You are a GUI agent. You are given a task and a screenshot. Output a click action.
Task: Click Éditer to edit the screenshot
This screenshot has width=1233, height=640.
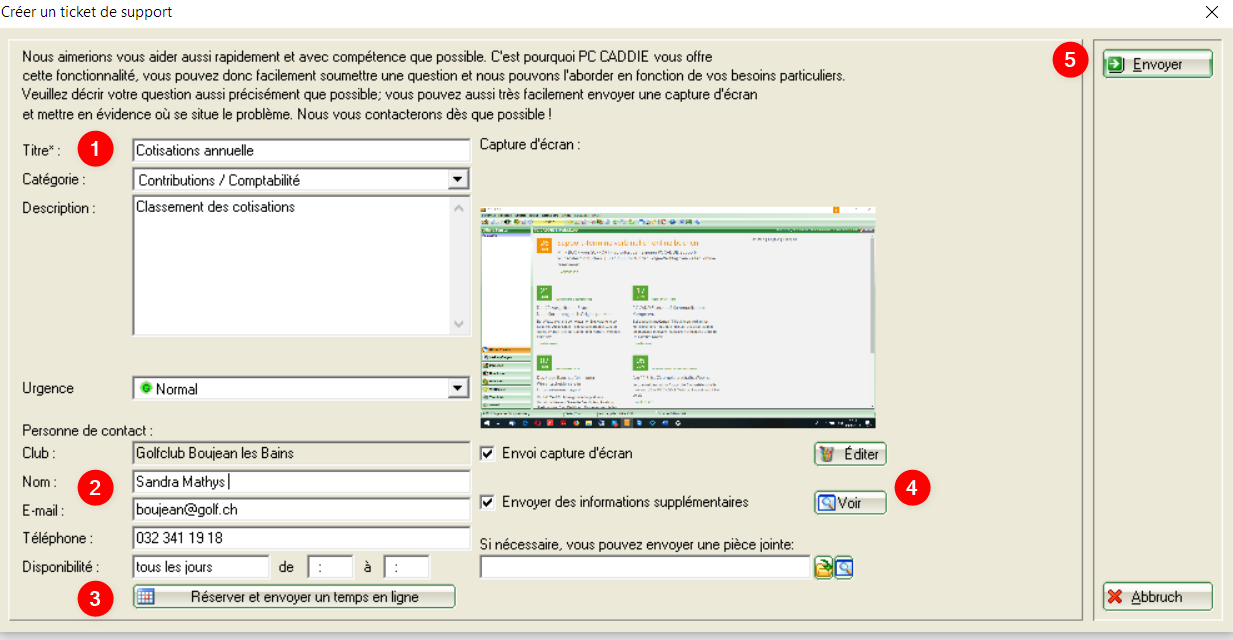tap(850, 454)
